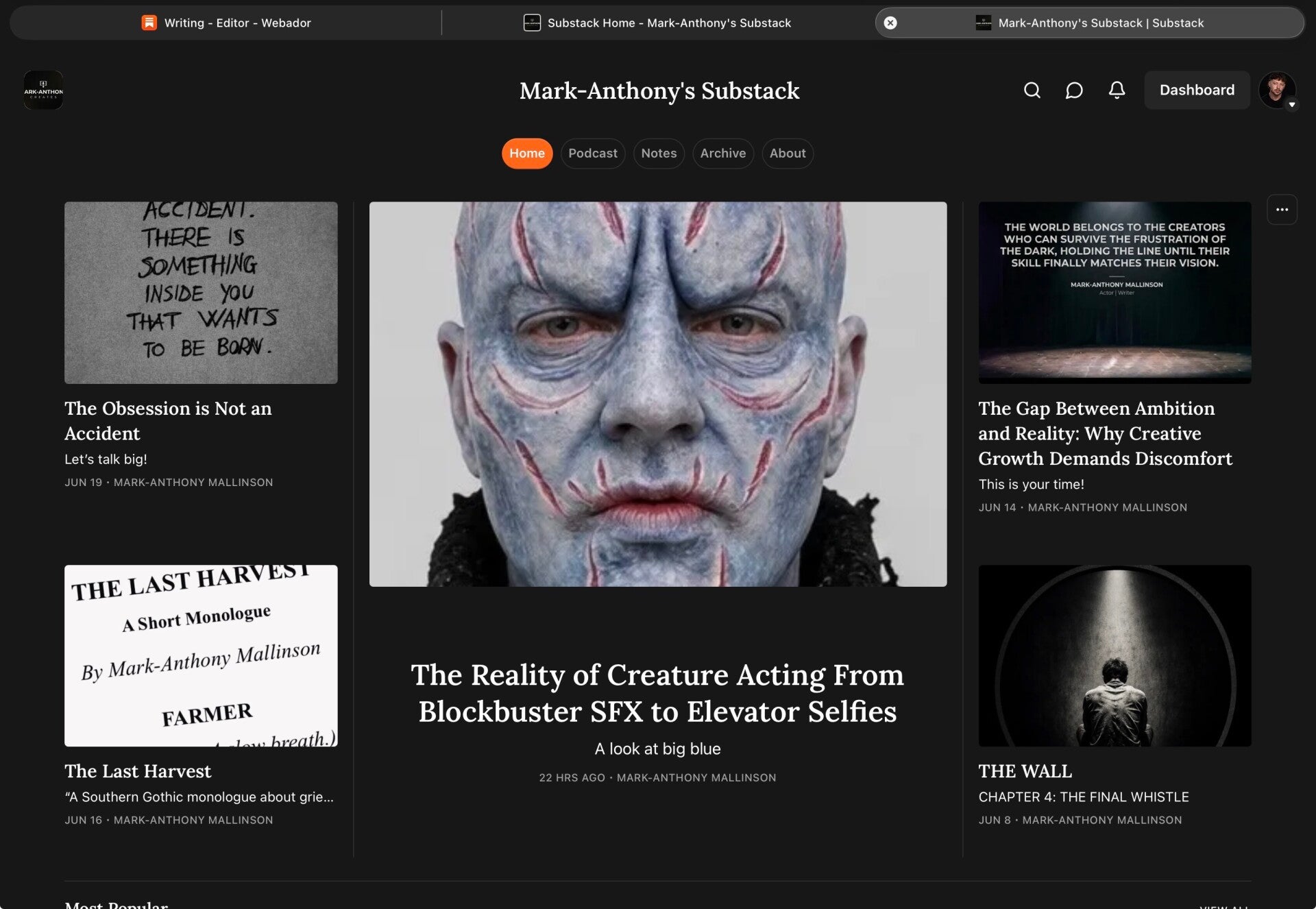This screenshot has width=1316, height=909.
Task: Click the Dashboard button
Action: [x=1197, y=90]
